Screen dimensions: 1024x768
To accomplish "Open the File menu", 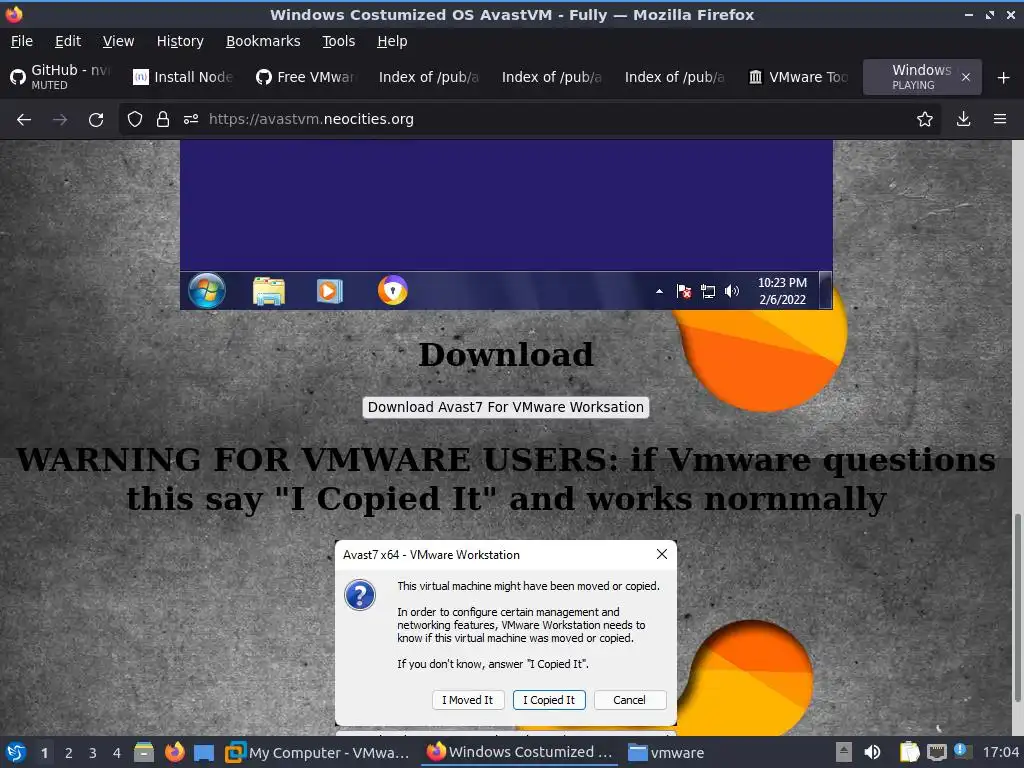I will pyautogui.click(x=22, y=41).
